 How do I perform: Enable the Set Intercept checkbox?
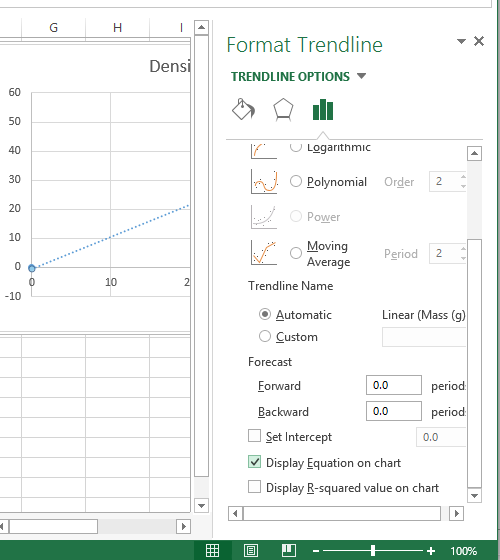tap(254, 436)
